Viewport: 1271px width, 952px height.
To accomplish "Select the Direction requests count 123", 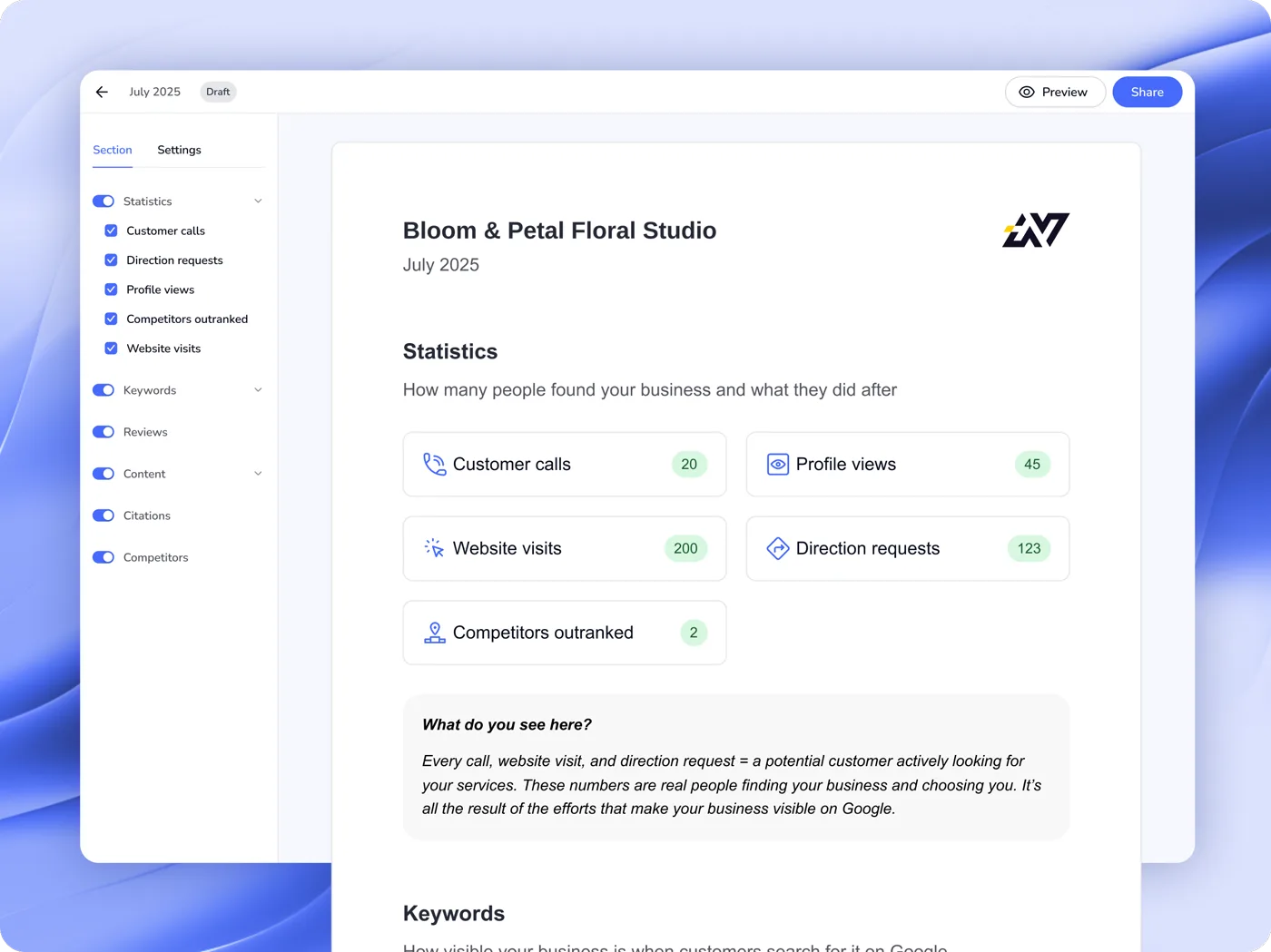I will coord(1029,548).
